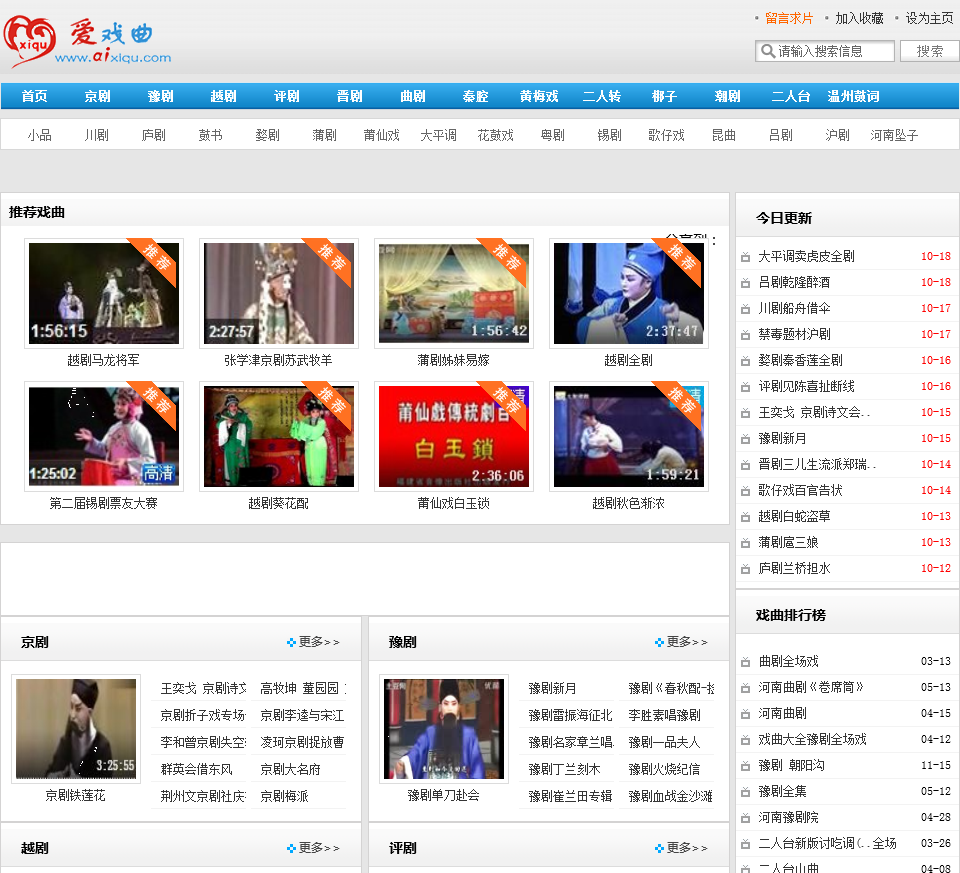960x873 pixels.
Task: Open 第二届锡剧票友大赛 thumbnail
Action: click(104, 436)
